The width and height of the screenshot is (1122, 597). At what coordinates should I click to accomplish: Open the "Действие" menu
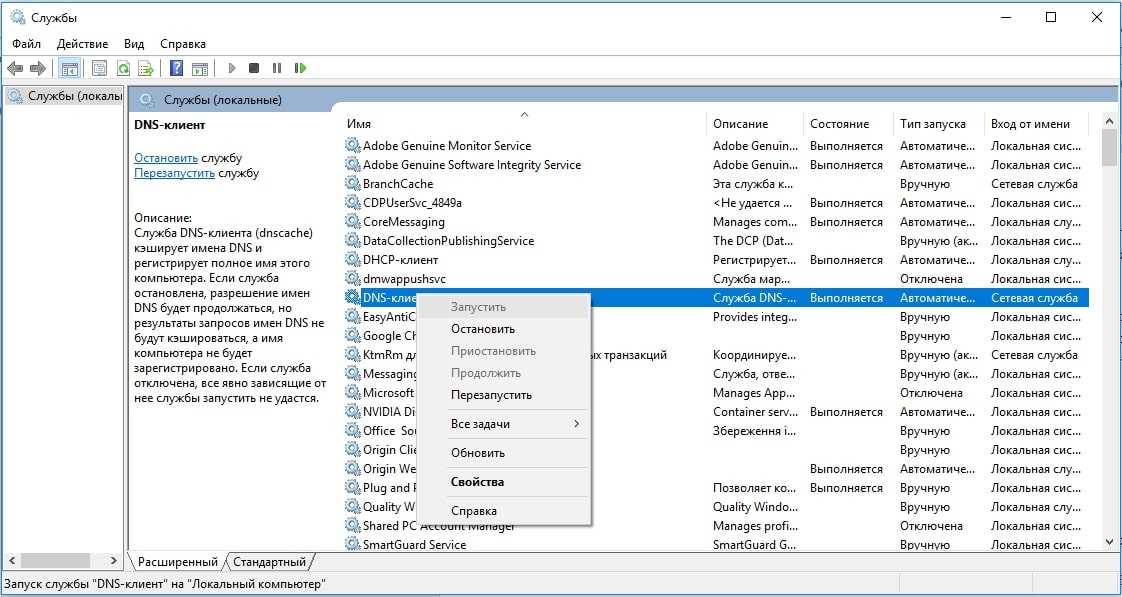pos(82,44)
